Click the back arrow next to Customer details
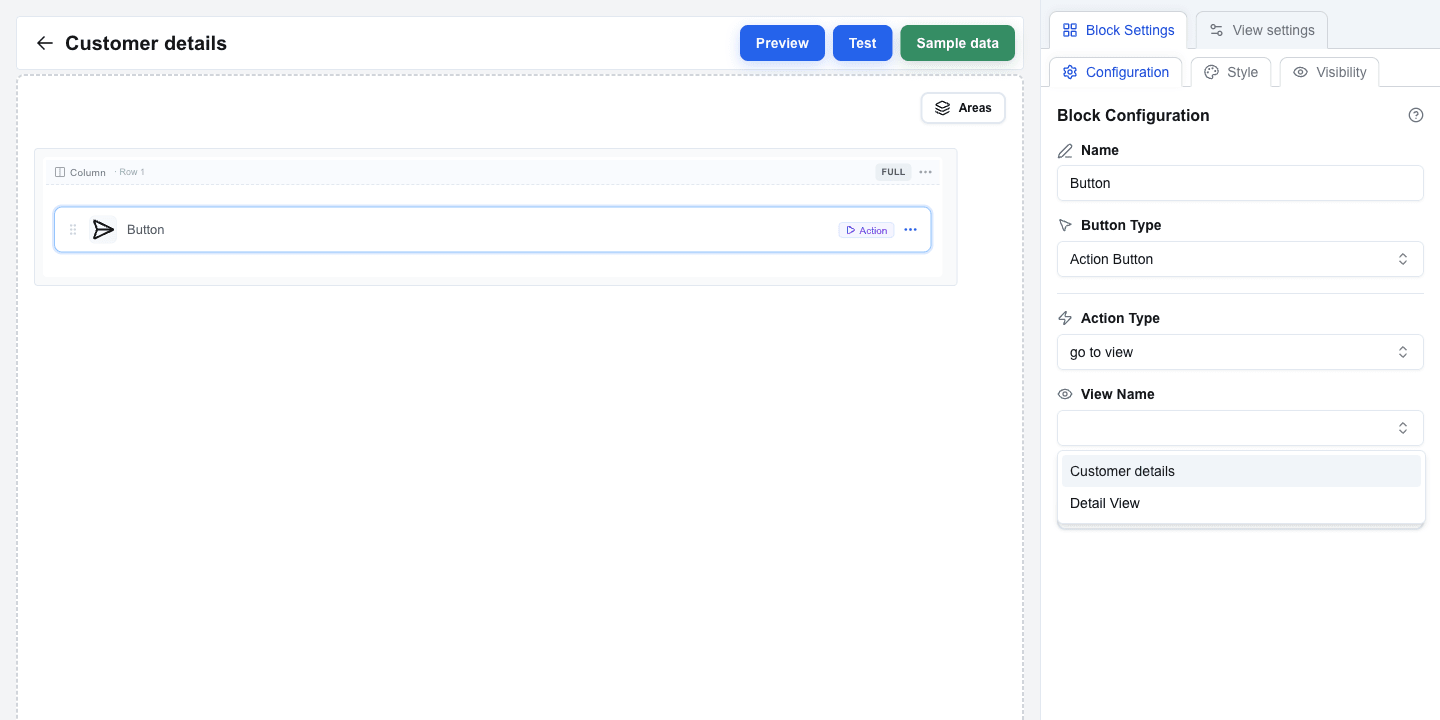Image resolution: width=1440 pixels, height=720 pixels. pos(44,43)
